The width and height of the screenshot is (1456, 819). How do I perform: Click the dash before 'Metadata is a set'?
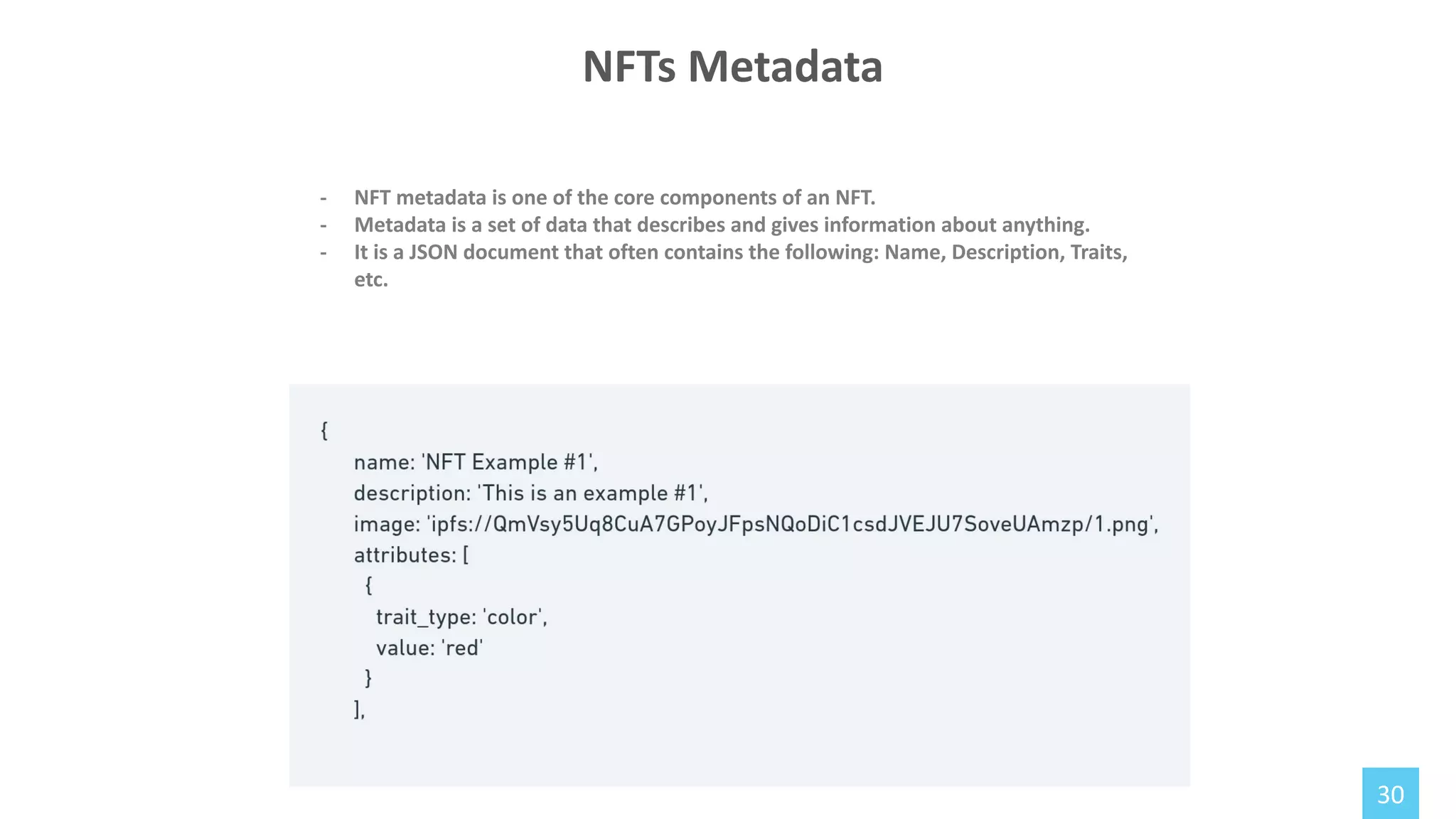pos(323,225)
